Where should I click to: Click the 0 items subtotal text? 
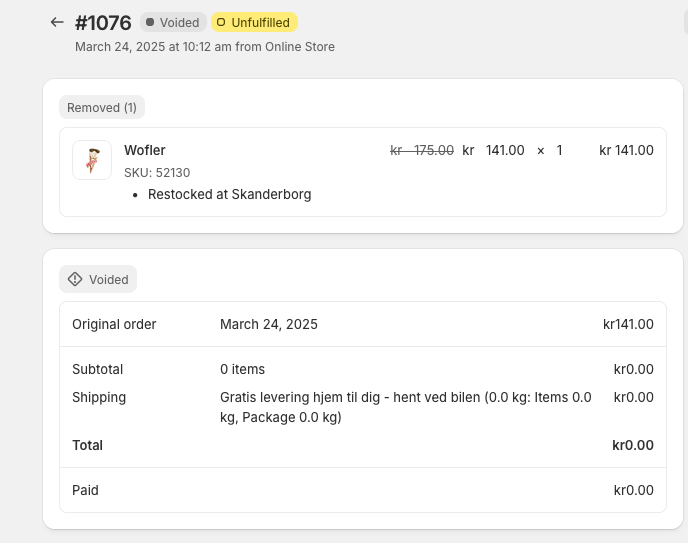[242, 369]
